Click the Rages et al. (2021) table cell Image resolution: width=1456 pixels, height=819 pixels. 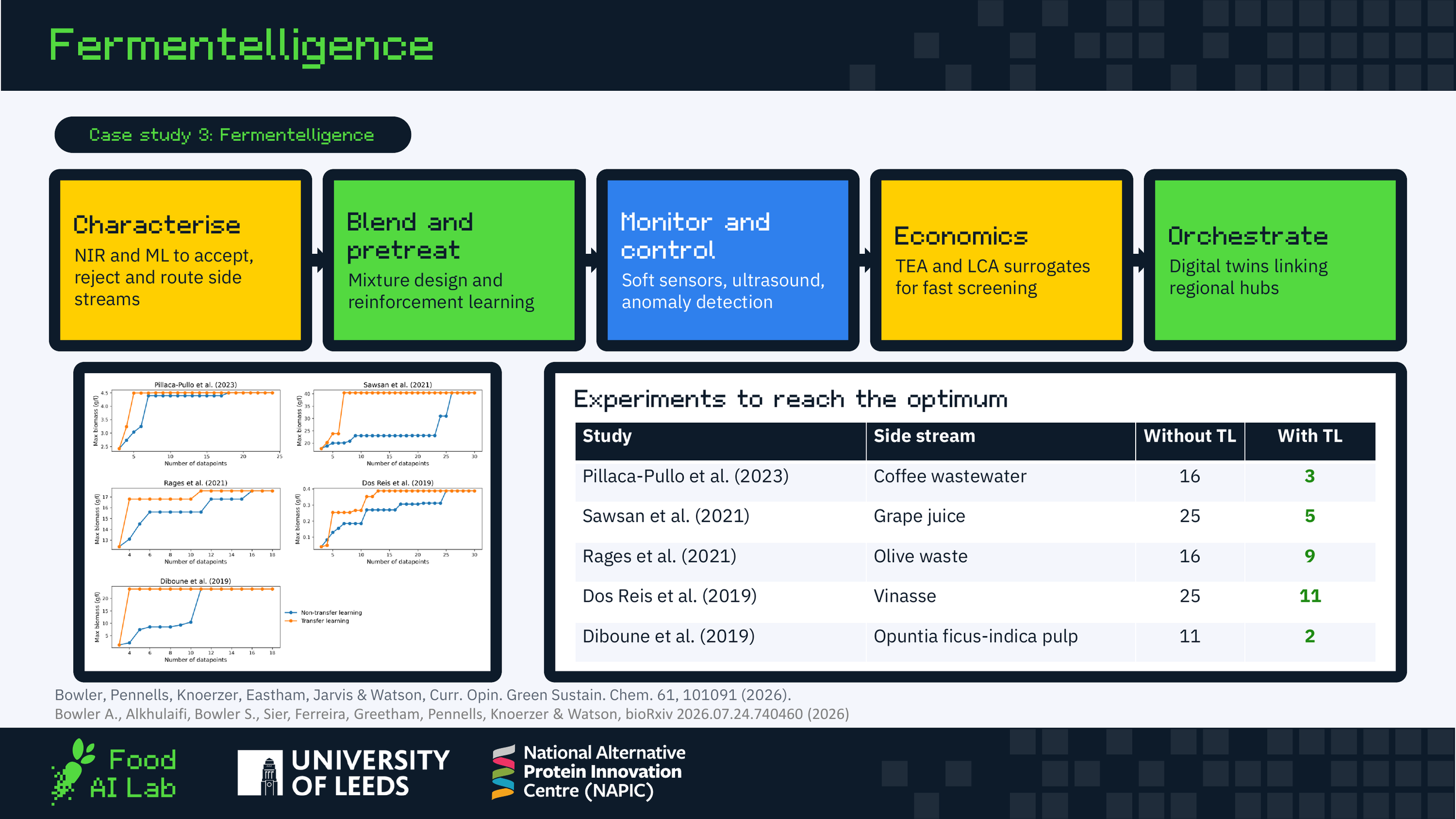[x=720, y=562]
